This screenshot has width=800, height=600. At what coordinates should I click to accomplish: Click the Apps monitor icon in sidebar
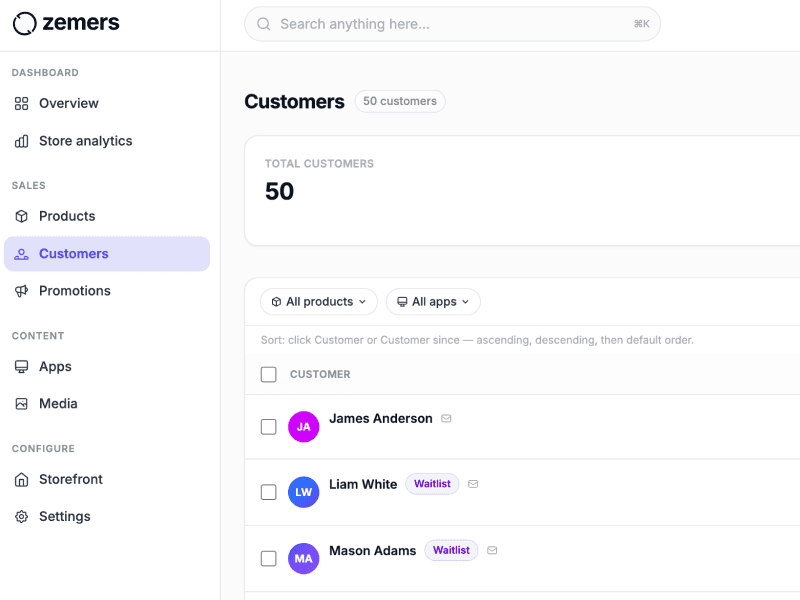click(x=21, y=367)
